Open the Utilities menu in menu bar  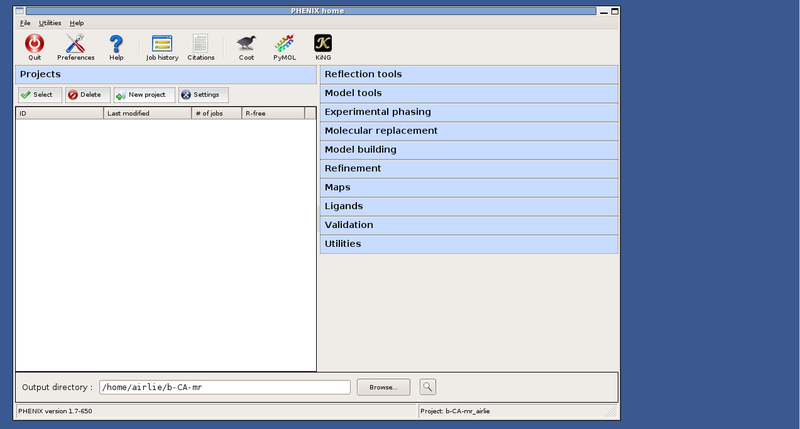[50, 22]
